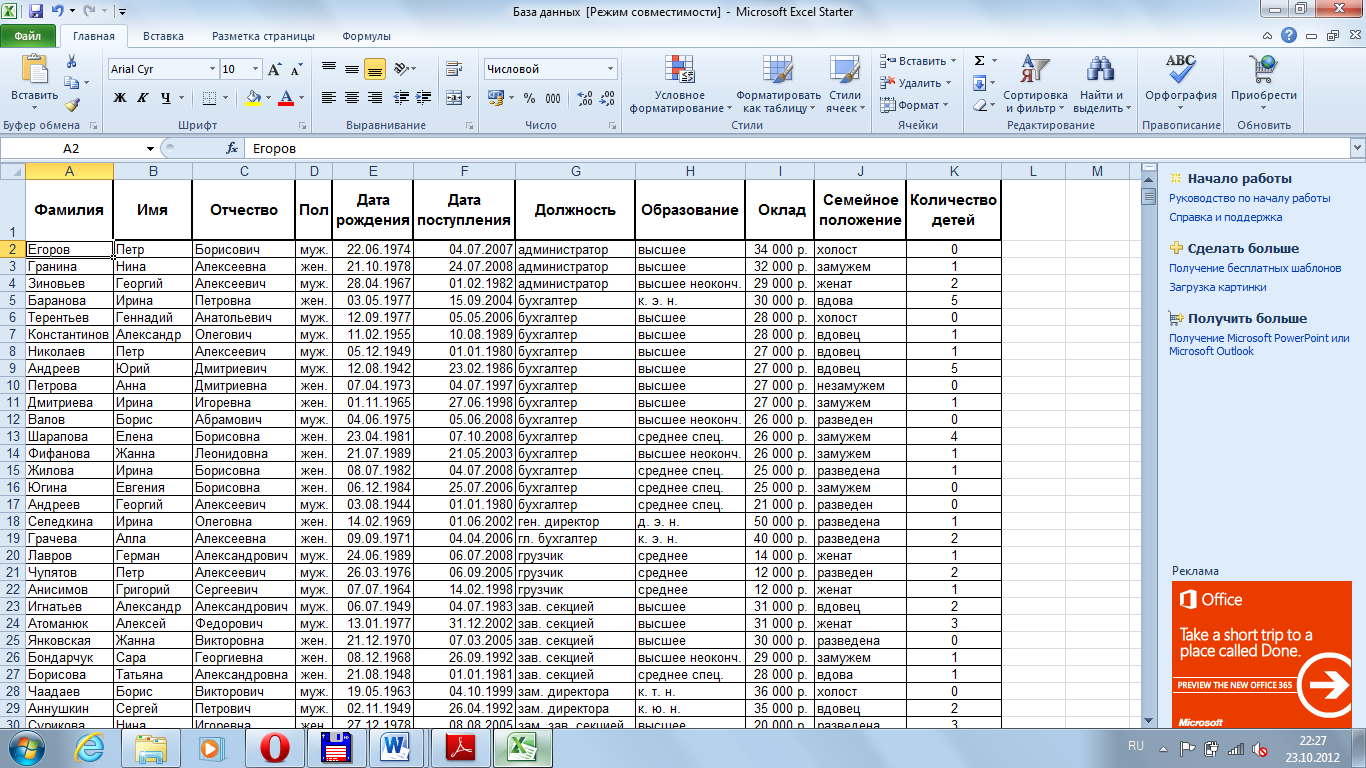1366x768 pixels.
Task: Click insert function fx button
Action: tap(232, 148)
